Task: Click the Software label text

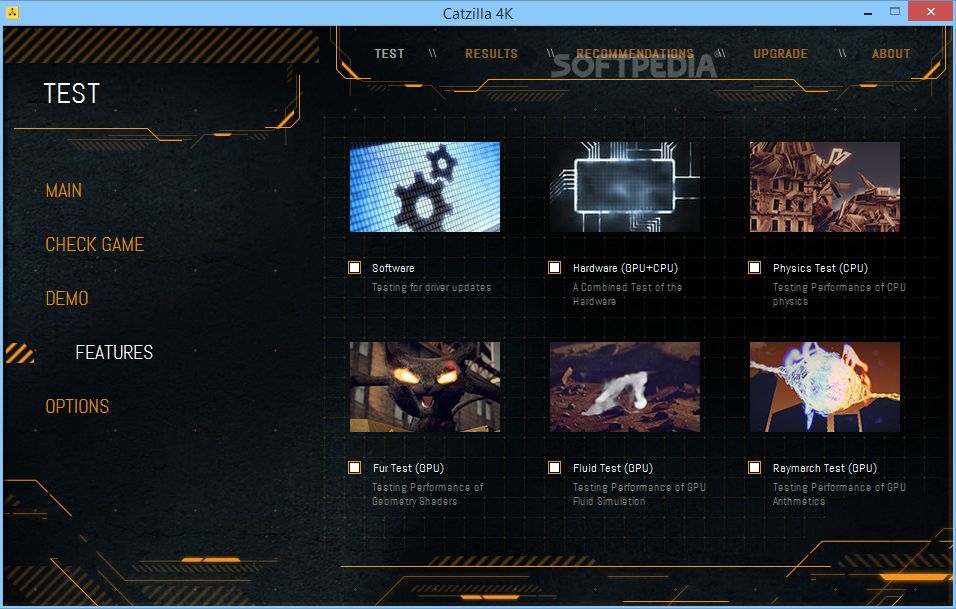Action: [x=393, y=268]
